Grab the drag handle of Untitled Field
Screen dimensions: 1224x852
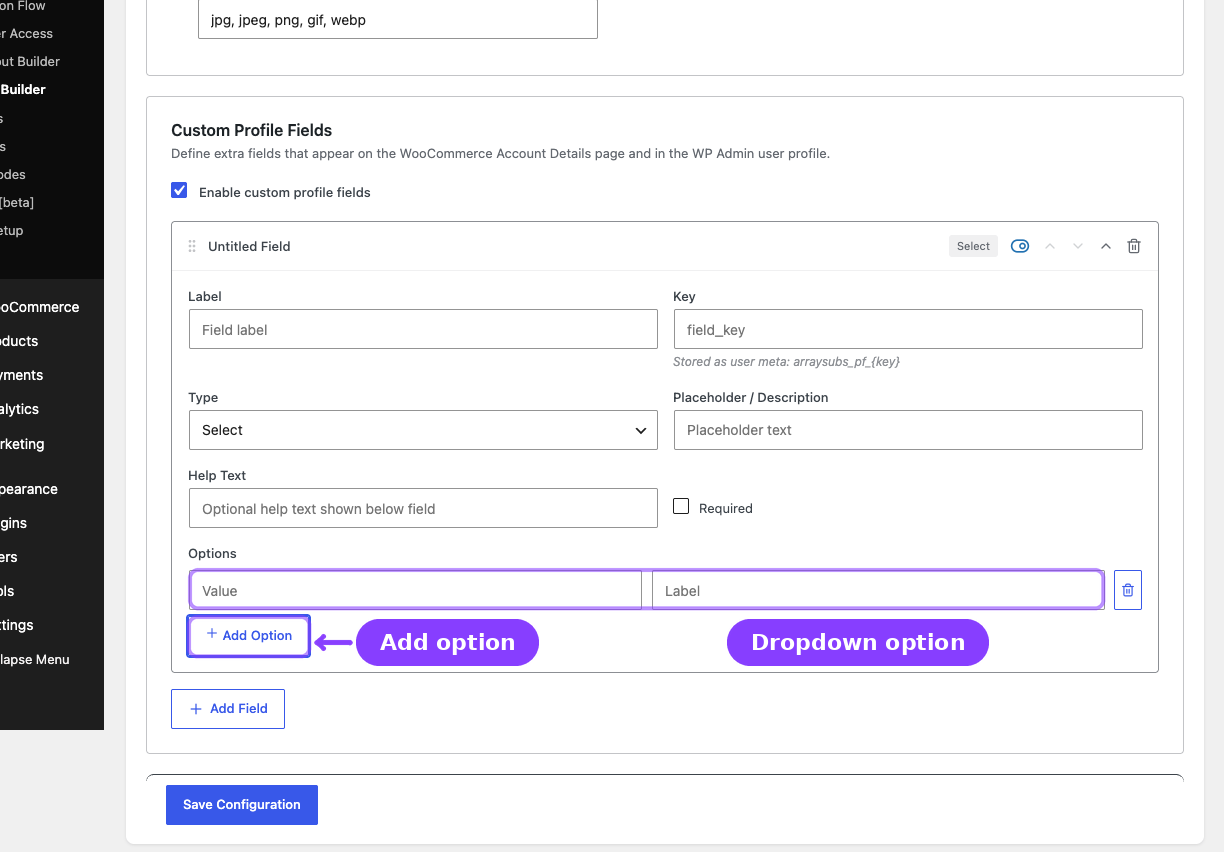192,246
